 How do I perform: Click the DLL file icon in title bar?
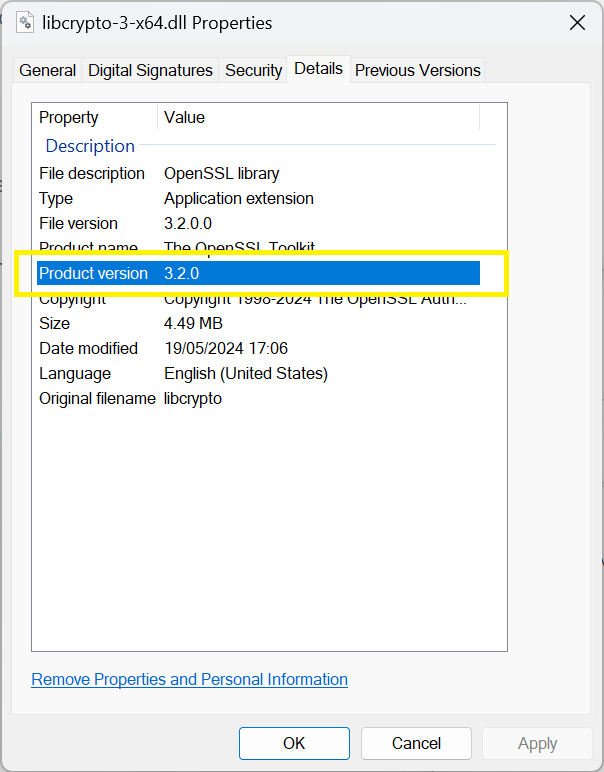pos(27,22)
